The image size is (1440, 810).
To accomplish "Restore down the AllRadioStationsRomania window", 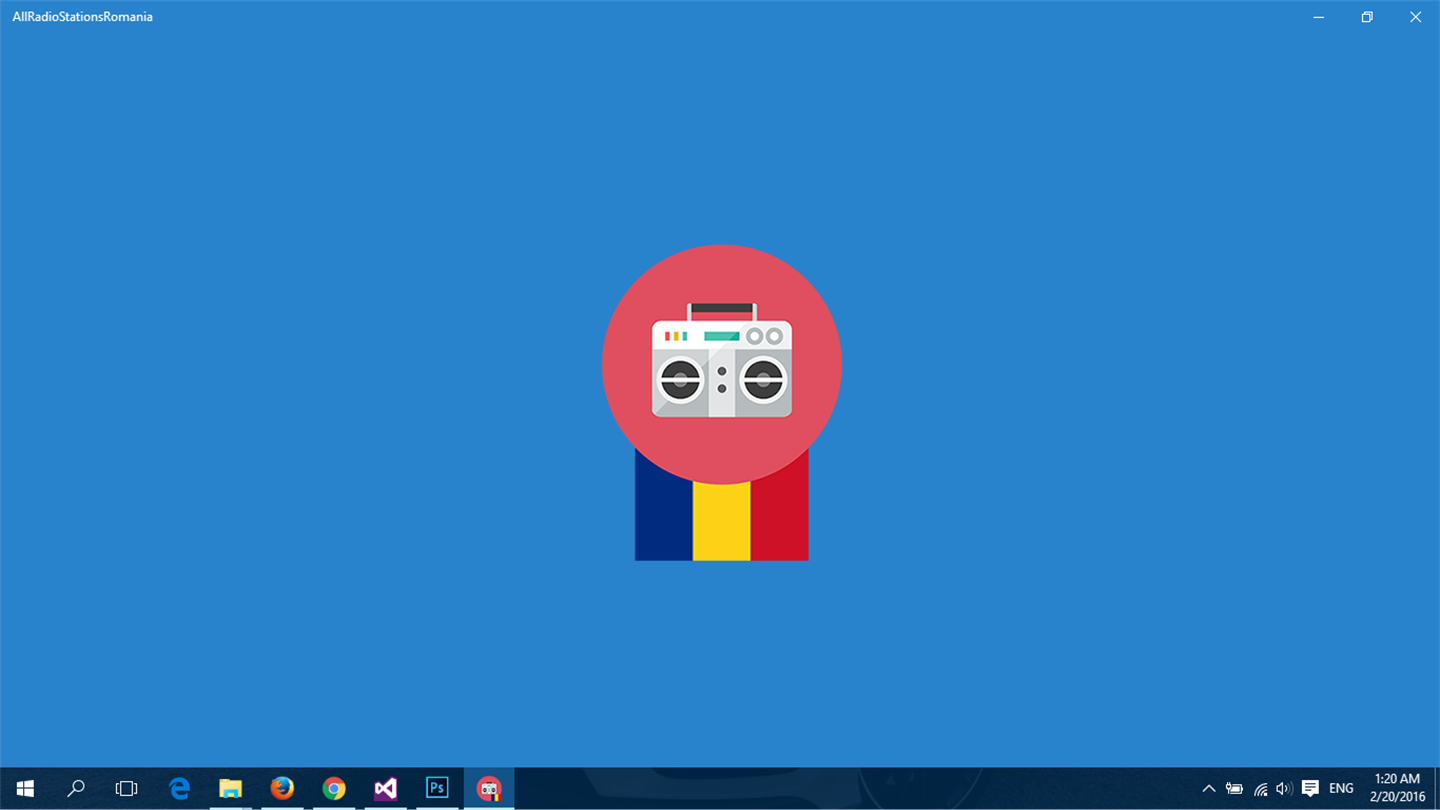I will tap(1367, 17).
